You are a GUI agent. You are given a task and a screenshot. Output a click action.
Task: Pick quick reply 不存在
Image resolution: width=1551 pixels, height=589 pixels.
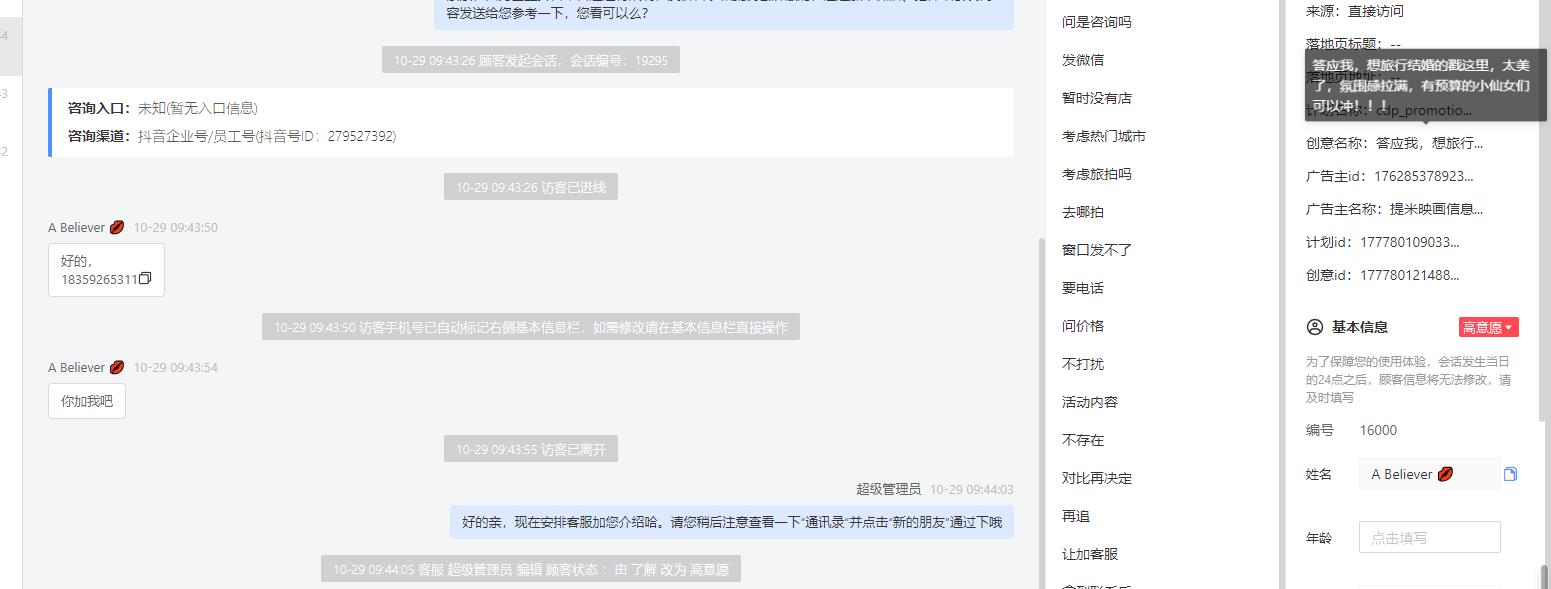(x=1083, y=440)
